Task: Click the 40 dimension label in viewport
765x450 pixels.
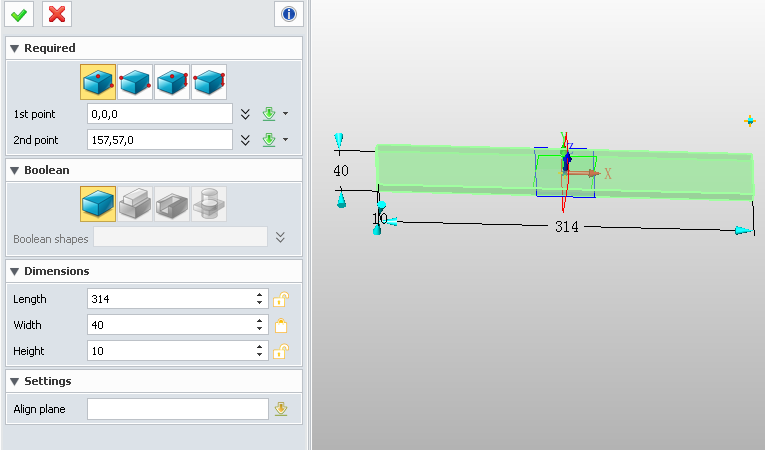Action: click(341, 170)
